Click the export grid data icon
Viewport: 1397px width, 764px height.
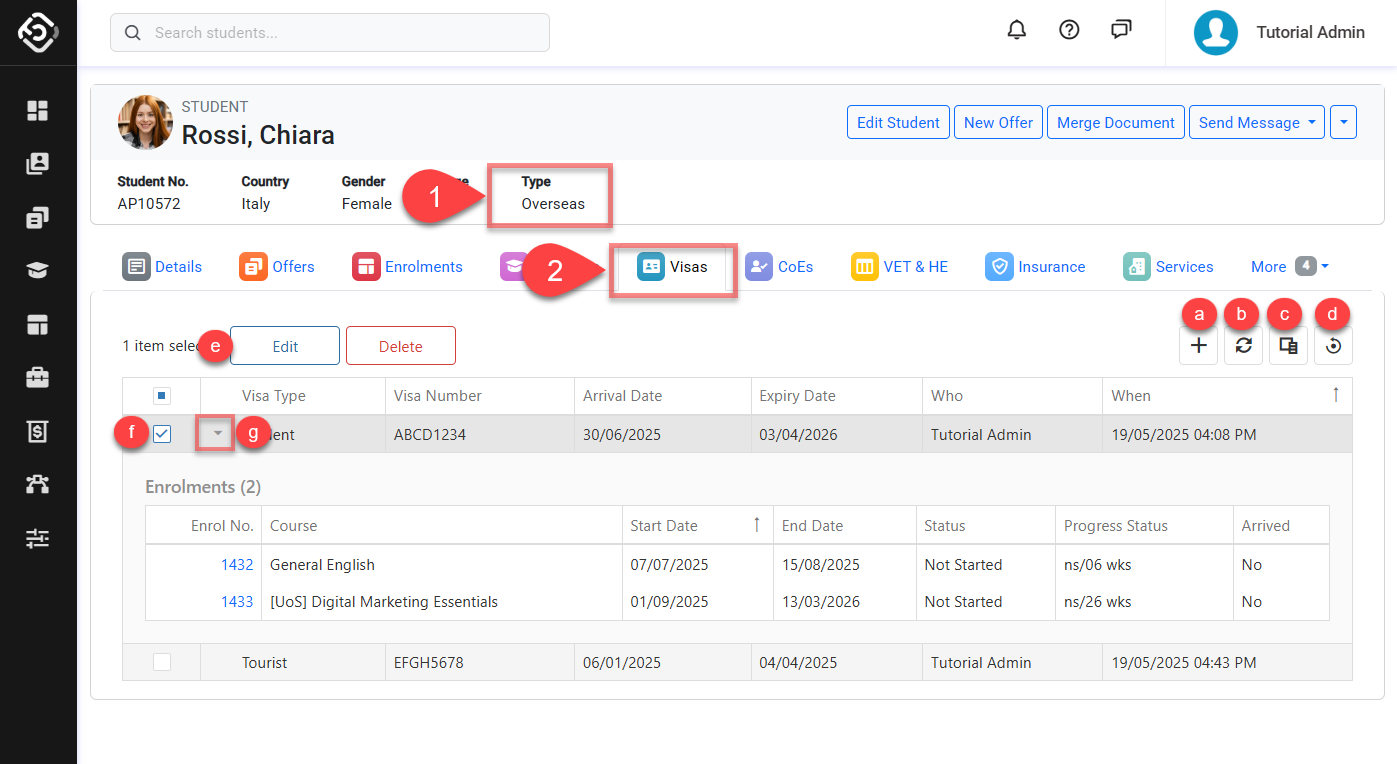(1288, 346)
